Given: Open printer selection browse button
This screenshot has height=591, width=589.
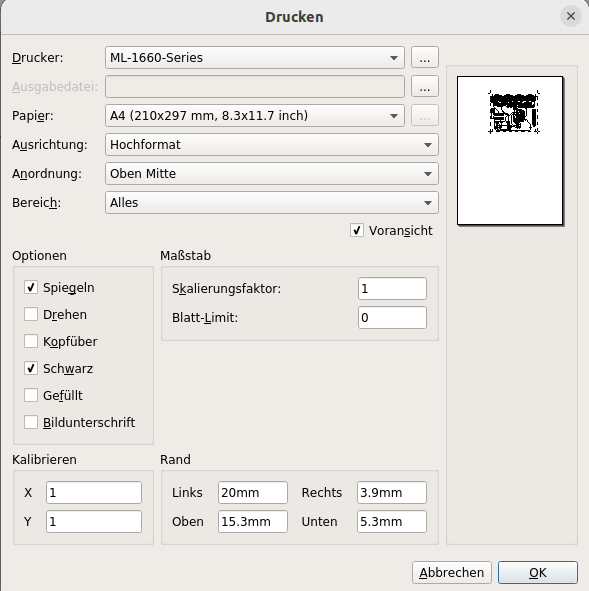Looking at the screenshot, I should (x=425, y=58).
